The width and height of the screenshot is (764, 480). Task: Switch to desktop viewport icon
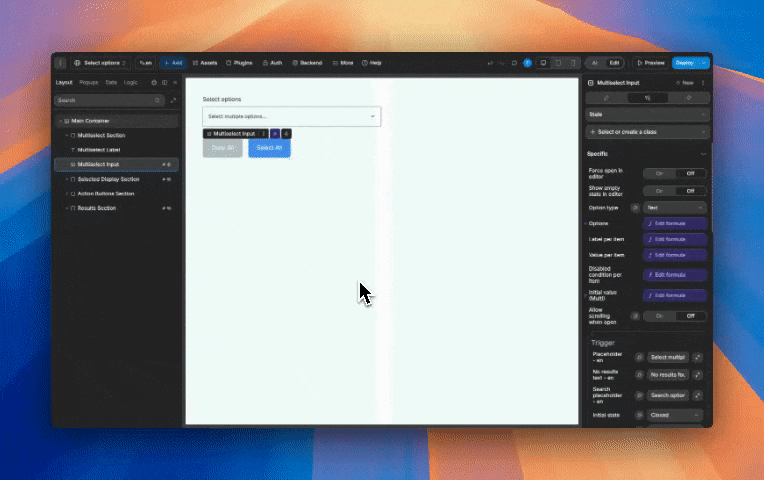point(543,63)
